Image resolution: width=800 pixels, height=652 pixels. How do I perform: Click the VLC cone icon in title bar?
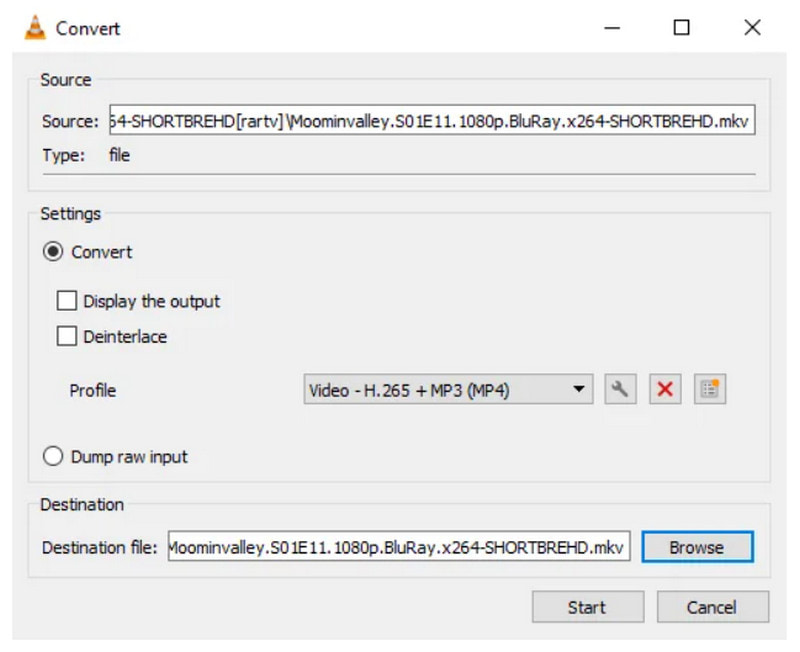tap(36, 28)
